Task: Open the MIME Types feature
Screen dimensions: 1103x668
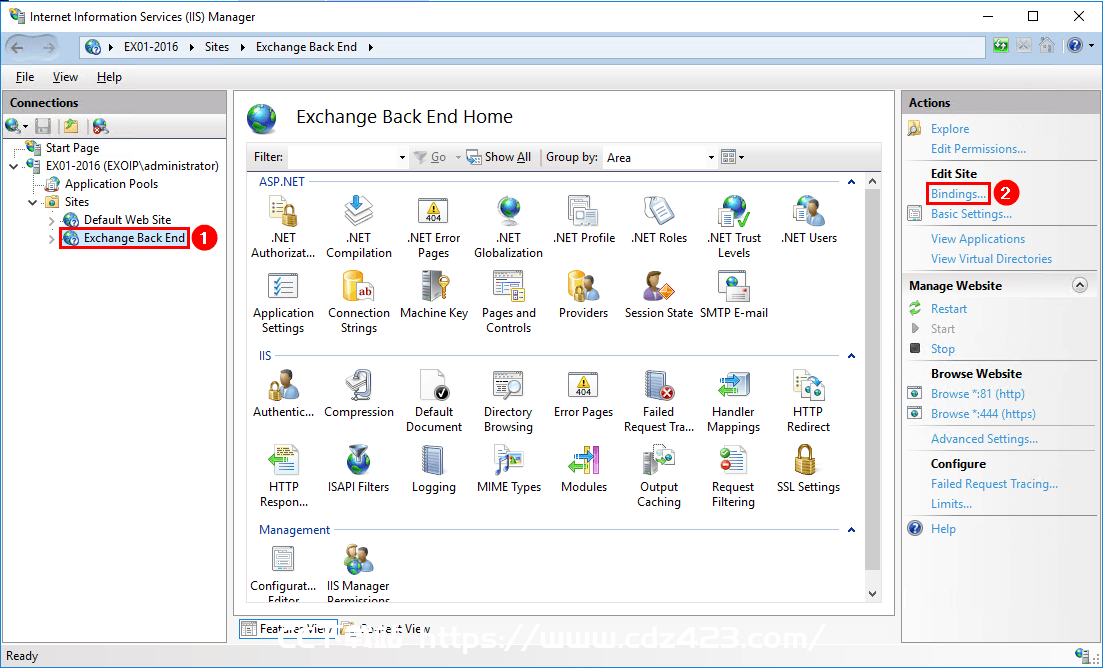Action: pyautogui.click(x=509, y=470)
